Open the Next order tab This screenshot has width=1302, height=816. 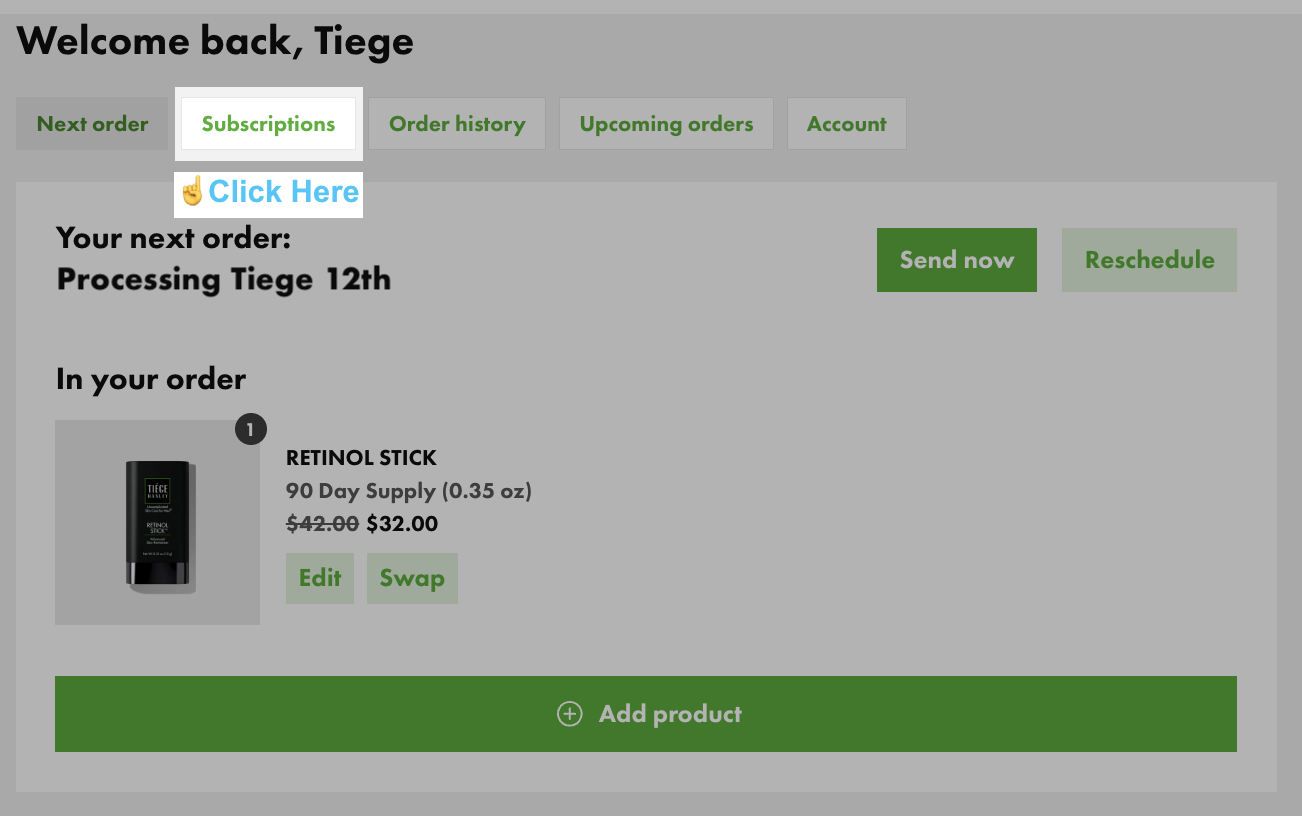click(92, 124)
